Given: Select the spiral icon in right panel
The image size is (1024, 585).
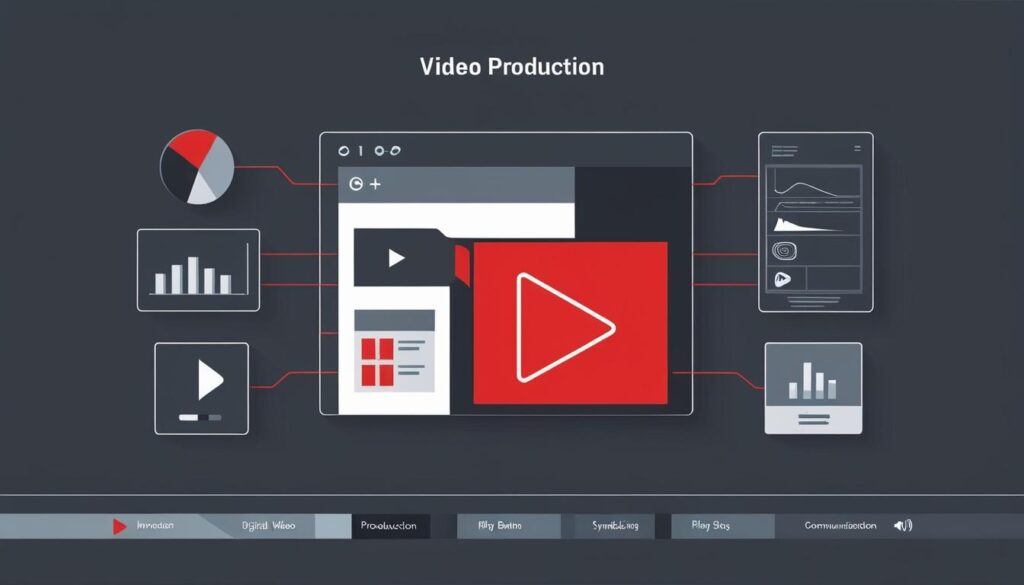Looking at the screenshot, I should pos(783,251).
